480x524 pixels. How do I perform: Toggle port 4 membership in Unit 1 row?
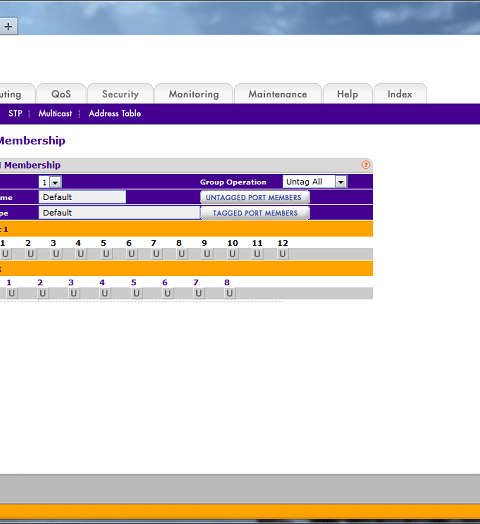click(81, 254)
